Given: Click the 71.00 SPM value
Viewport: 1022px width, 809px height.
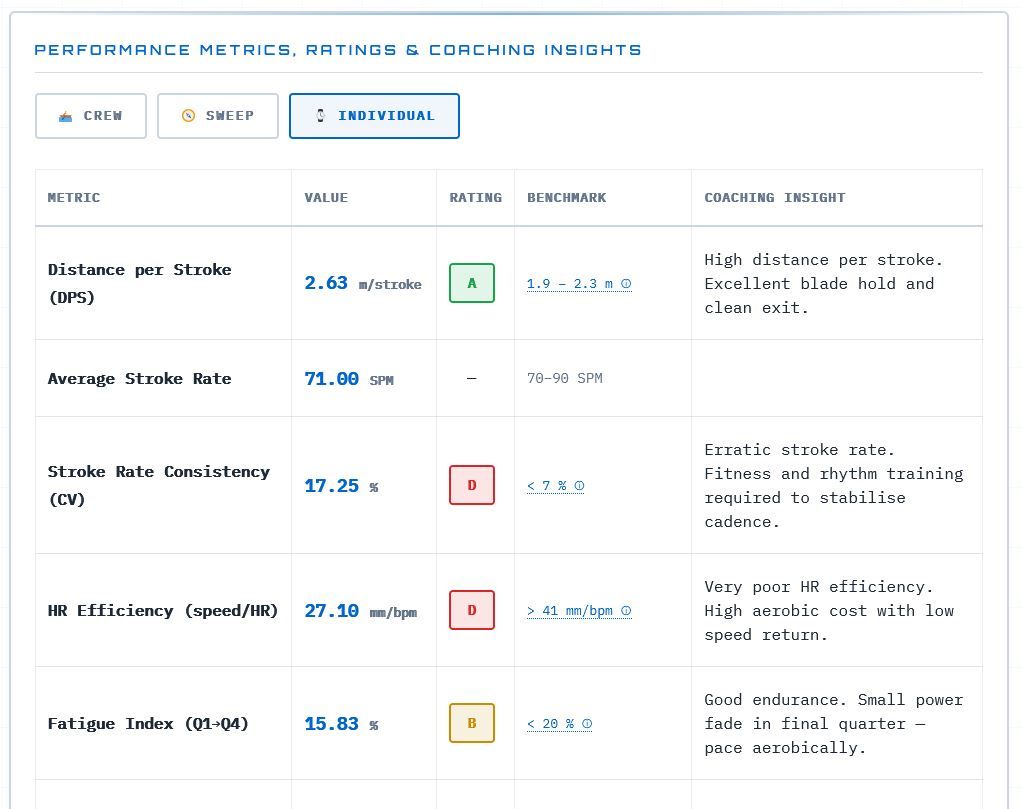Looking at the screenshot, I should tap(349, 379).
